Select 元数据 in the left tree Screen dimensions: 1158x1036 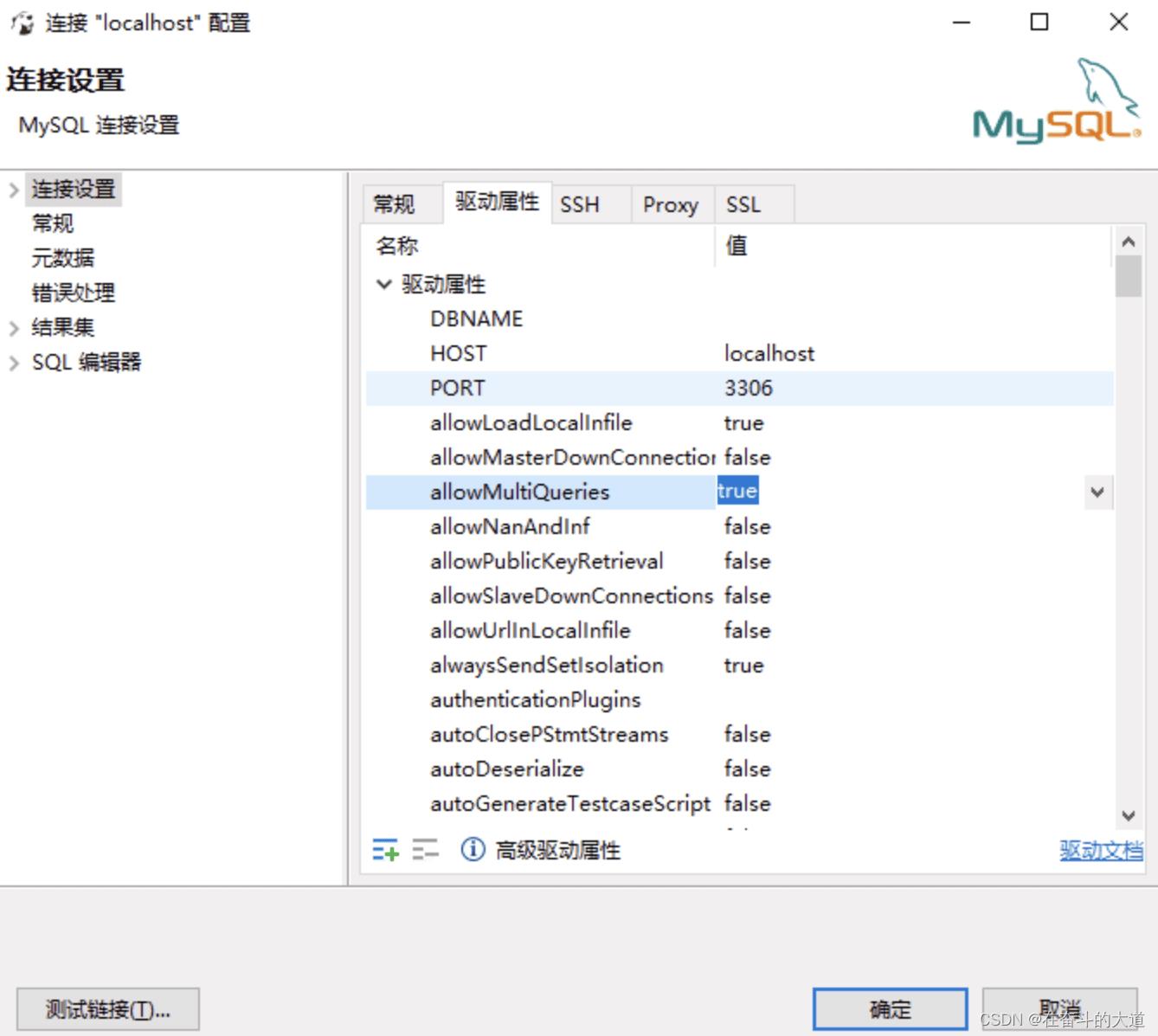pos(63,258)
